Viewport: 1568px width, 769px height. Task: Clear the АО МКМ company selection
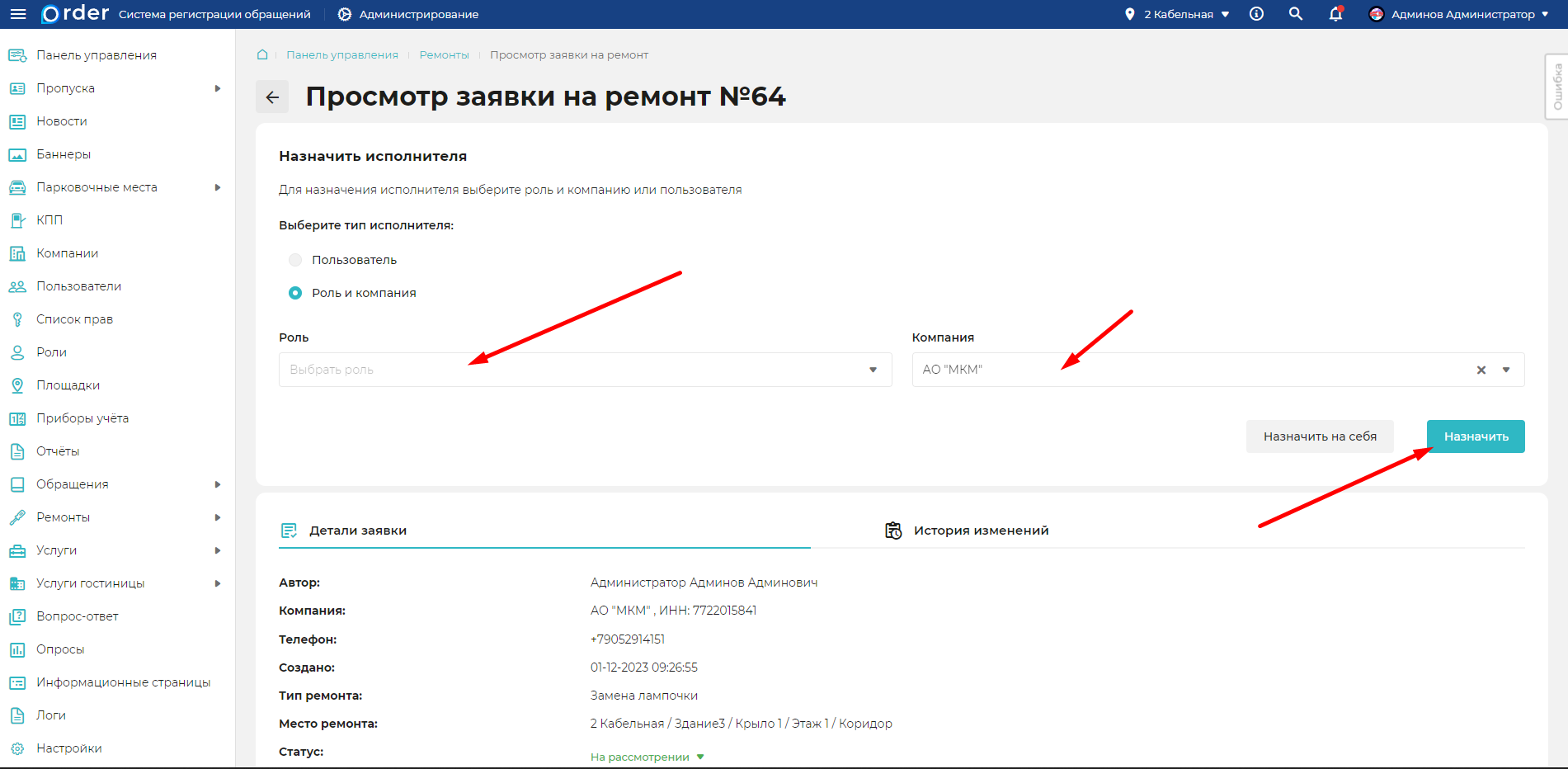(x=1481, y=369)
